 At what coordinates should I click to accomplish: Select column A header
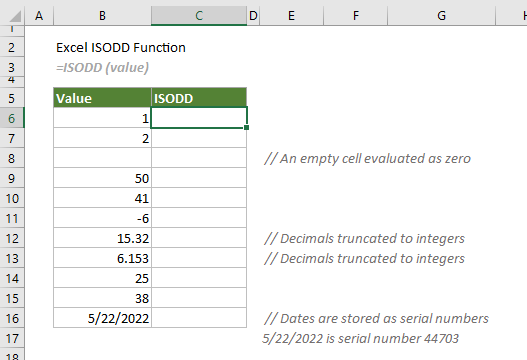point(39,15)
